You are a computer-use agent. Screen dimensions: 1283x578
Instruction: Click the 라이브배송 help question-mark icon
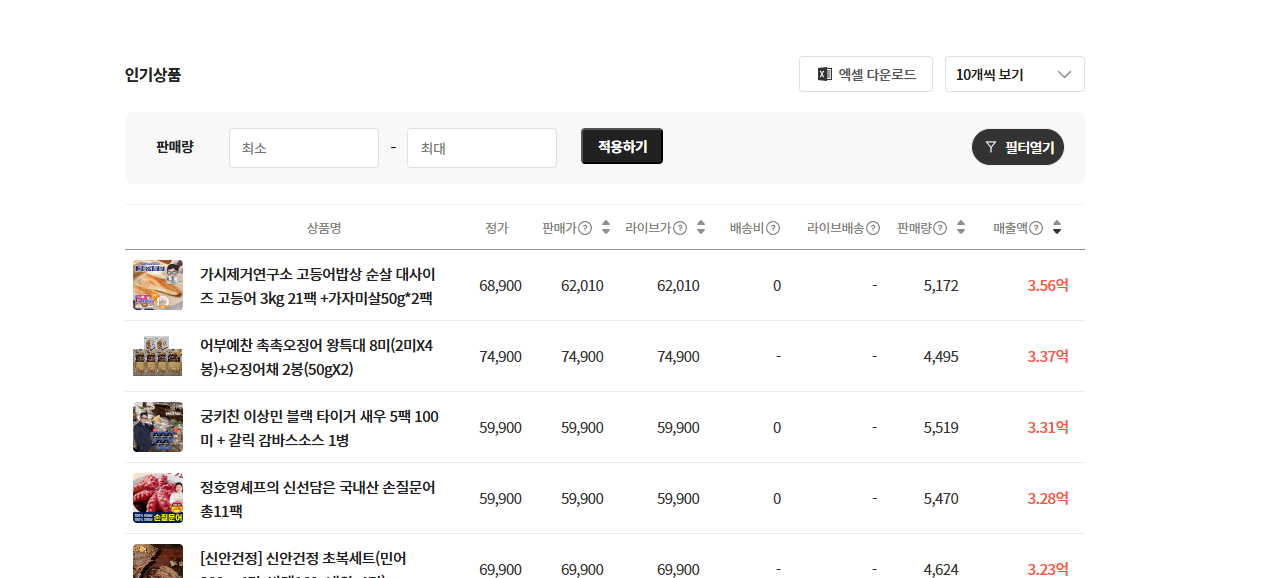[873, 228]
